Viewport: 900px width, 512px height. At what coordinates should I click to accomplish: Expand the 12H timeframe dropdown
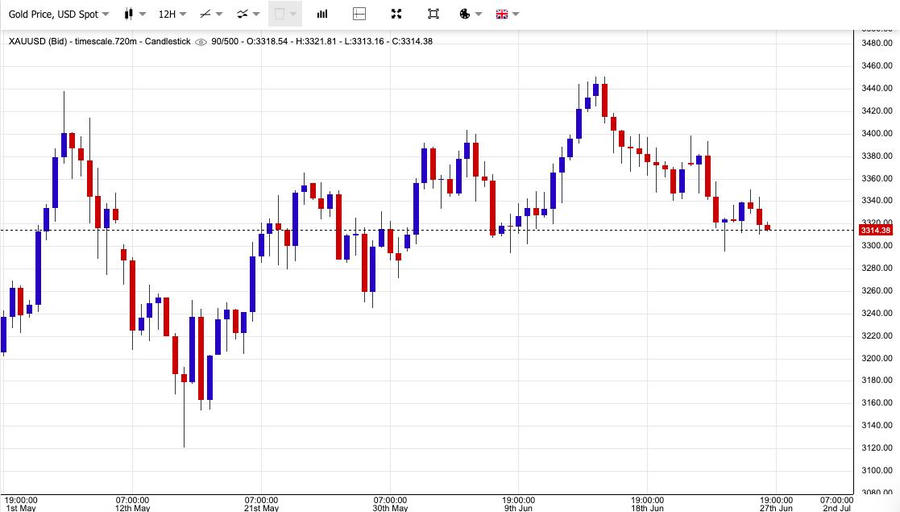point(172,14)
